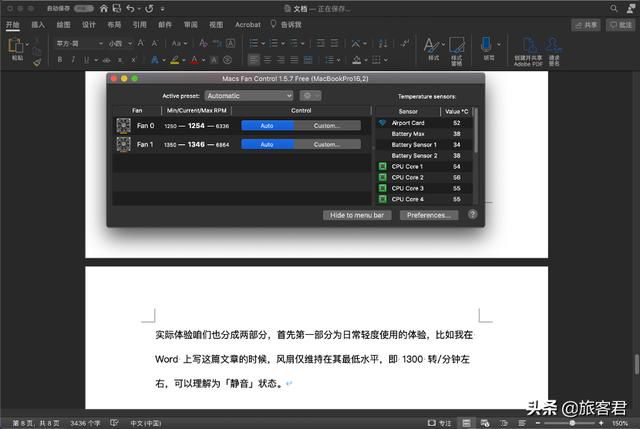Viewport: 640px width, 429px height.
Task: Click the Paste clipboard icon
Action: point(16,46)
